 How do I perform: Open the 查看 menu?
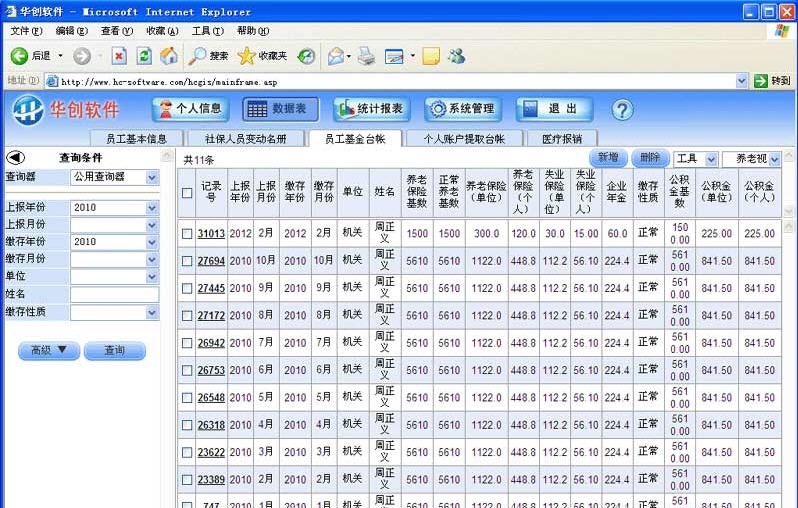[x=117, y=31]
